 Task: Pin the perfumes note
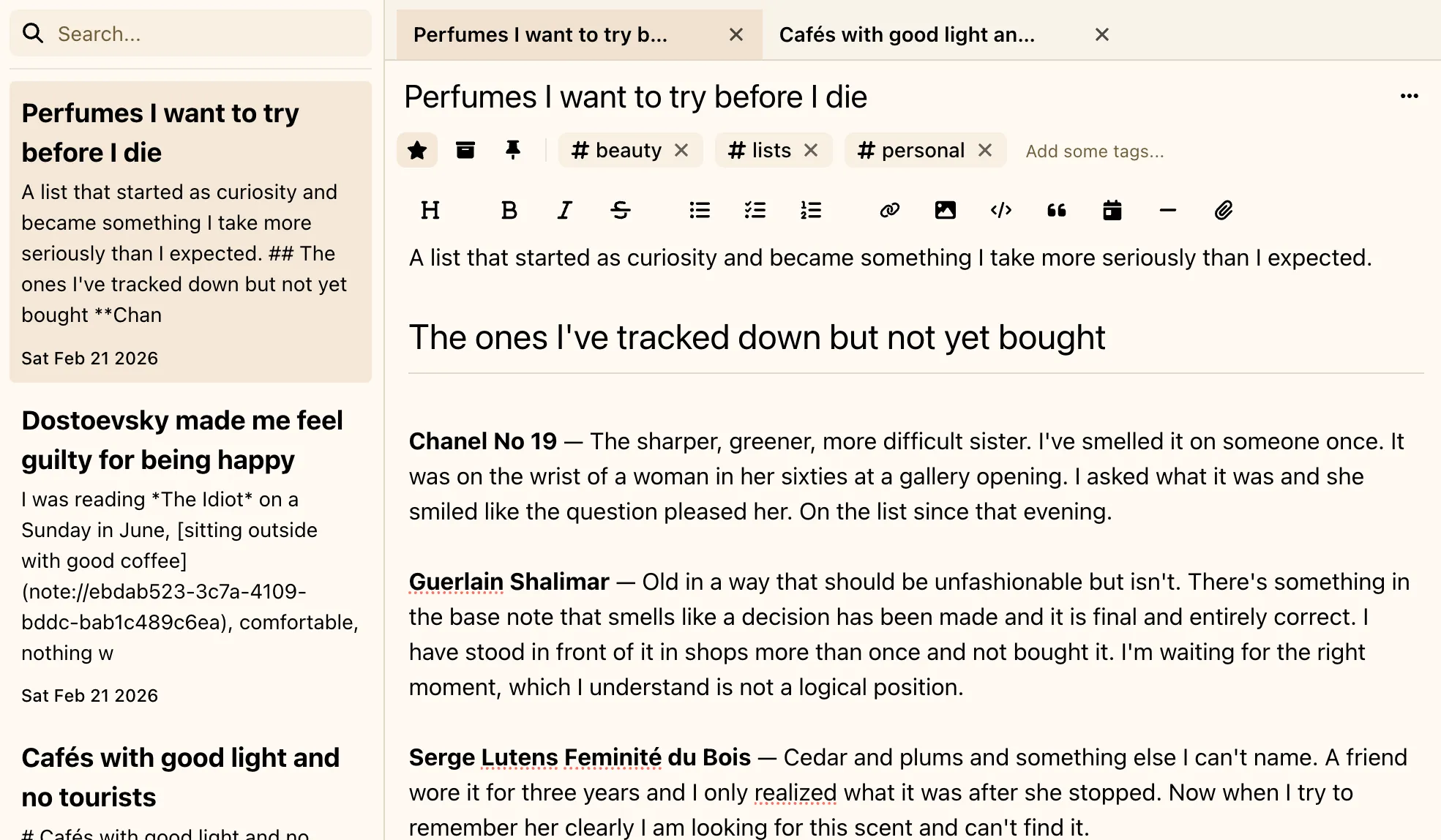click(x=512, y=150)
